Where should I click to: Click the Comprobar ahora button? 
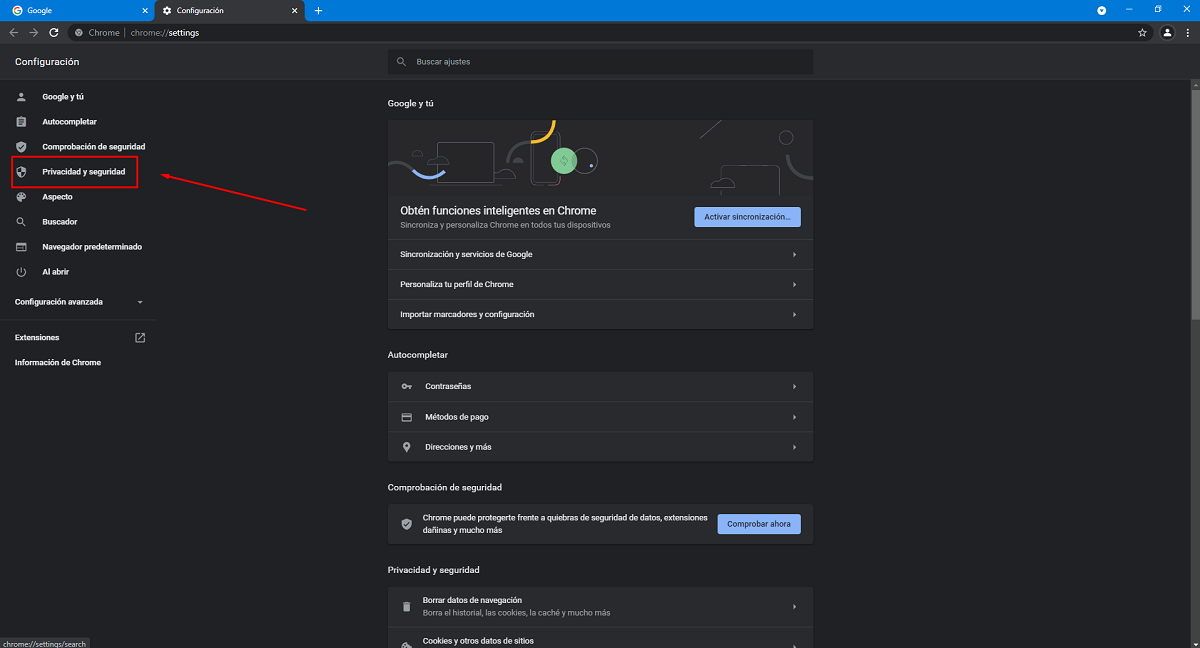pyautogui.click(x=759, y=524)
